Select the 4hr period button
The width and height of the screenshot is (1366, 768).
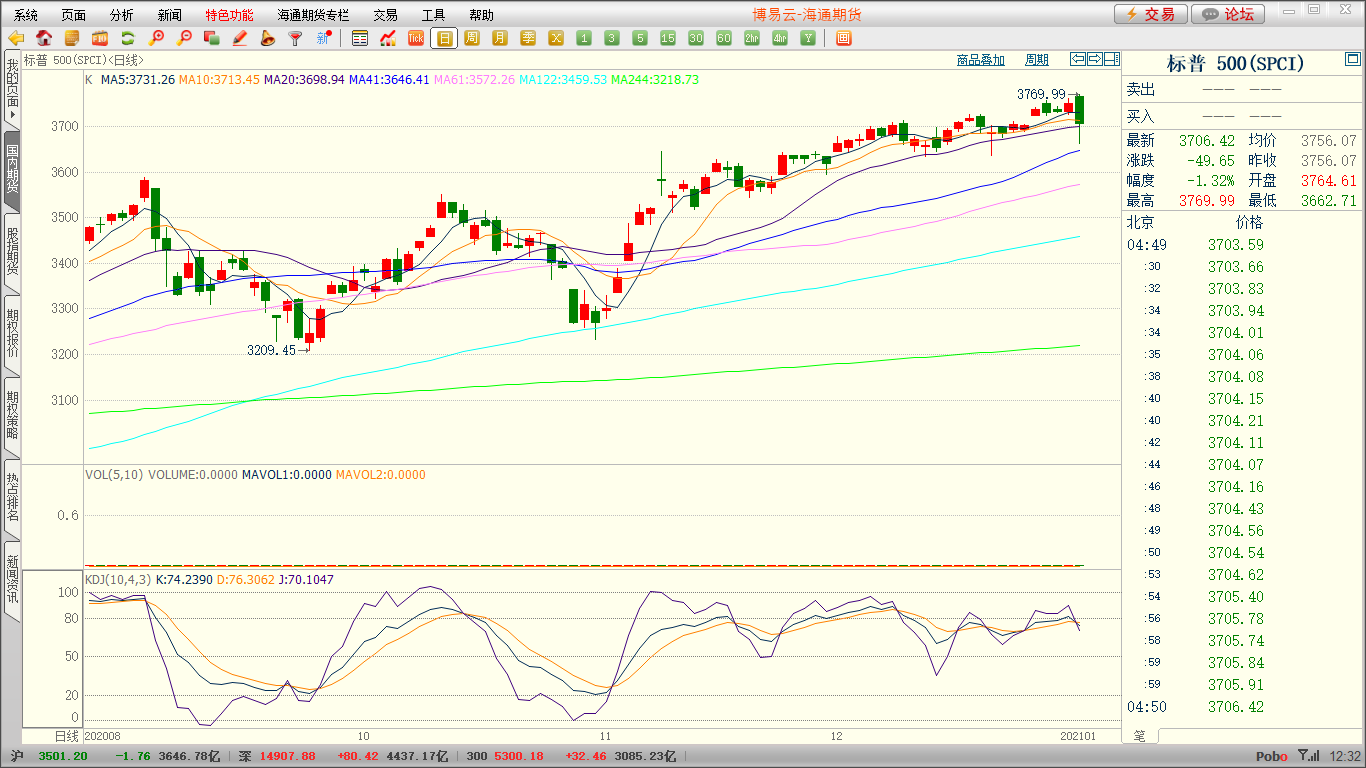[780, 39]
